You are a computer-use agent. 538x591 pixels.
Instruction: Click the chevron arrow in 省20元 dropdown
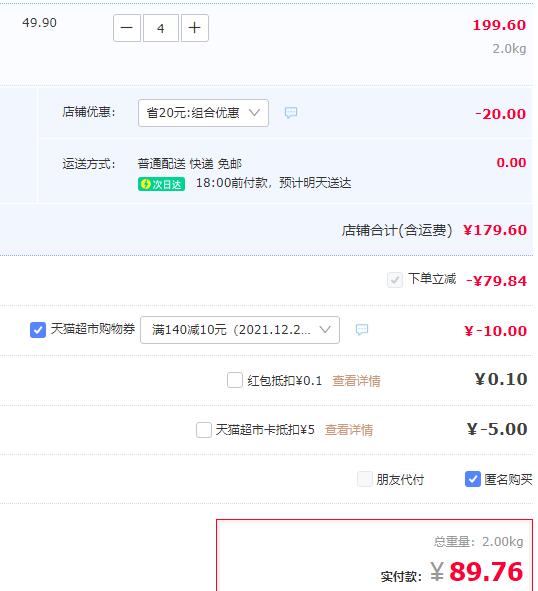click(254, 112)
